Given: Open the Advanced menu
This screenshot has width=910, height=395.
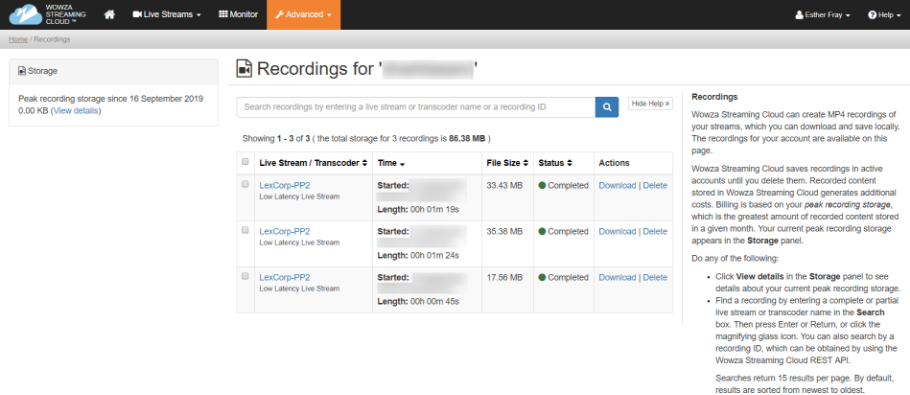Looking at the screenshot, I should 304,15.
